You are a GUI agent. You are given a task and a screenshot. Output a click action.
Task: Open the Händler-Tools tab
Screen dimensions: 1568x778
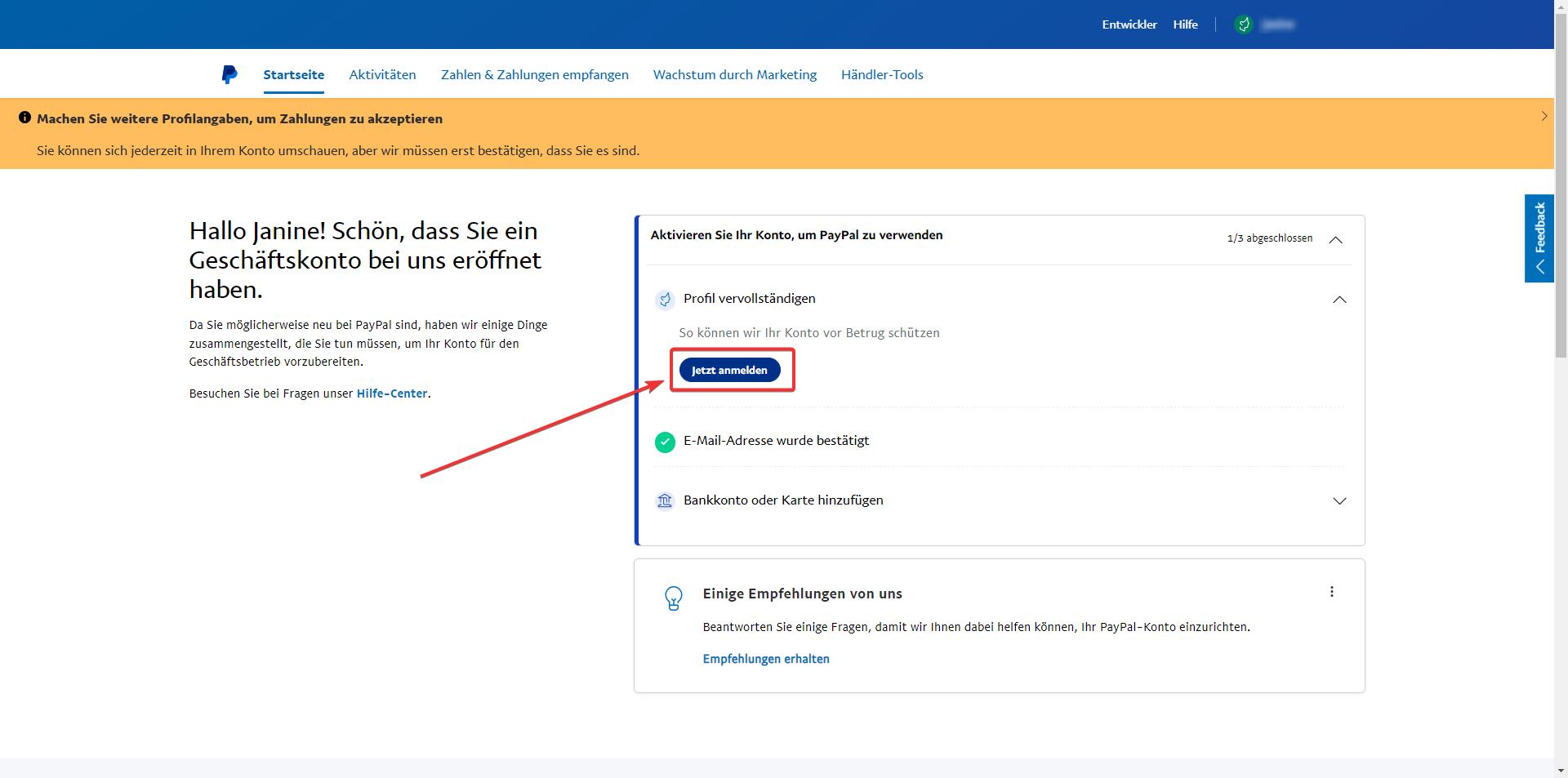[882, 74]
